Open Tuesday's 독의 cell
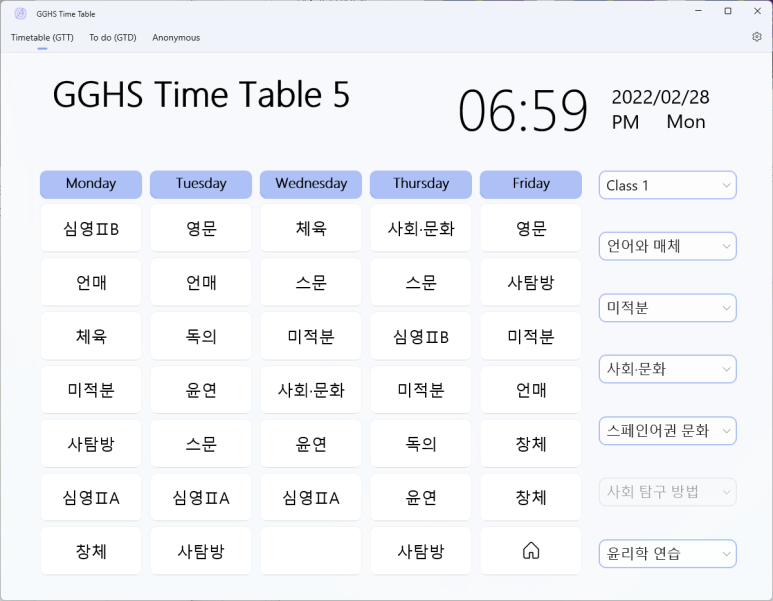This screenshot has height=601, width=773. tap(201, 336)
